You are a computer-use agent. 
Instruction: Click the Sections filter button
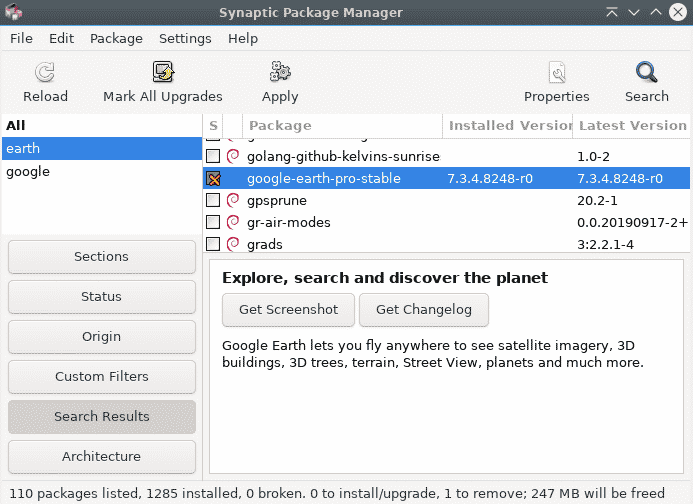point(102,257)
